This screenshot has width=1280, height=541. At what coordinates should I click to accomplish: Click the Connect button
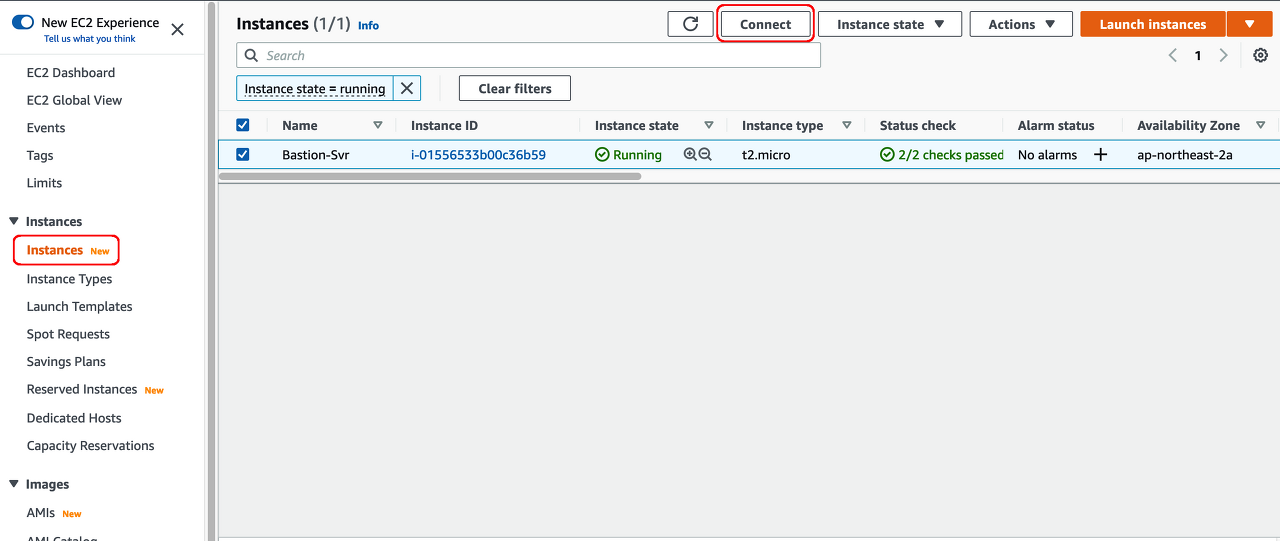coord(765,24)
